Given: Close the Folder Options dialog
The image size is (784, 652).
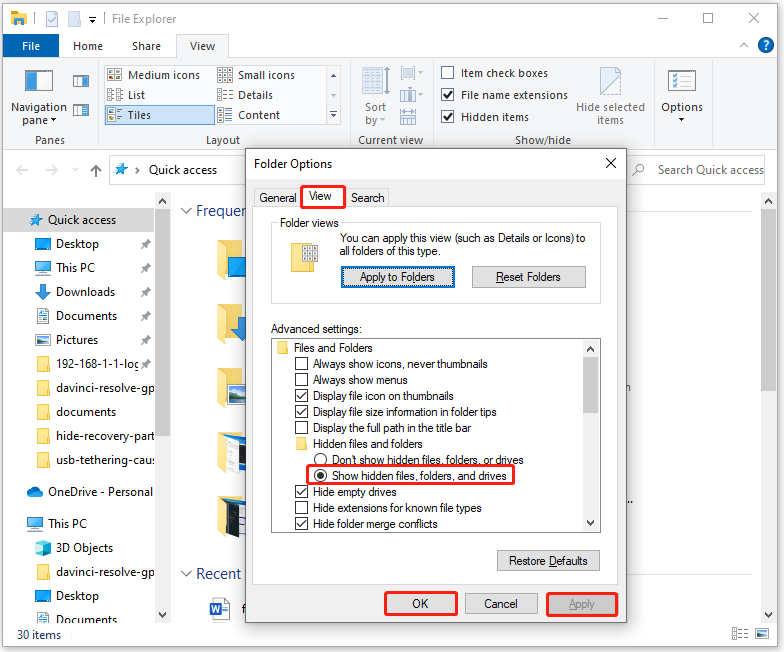Looking at the screenshot, I should (x=610, y=163).
